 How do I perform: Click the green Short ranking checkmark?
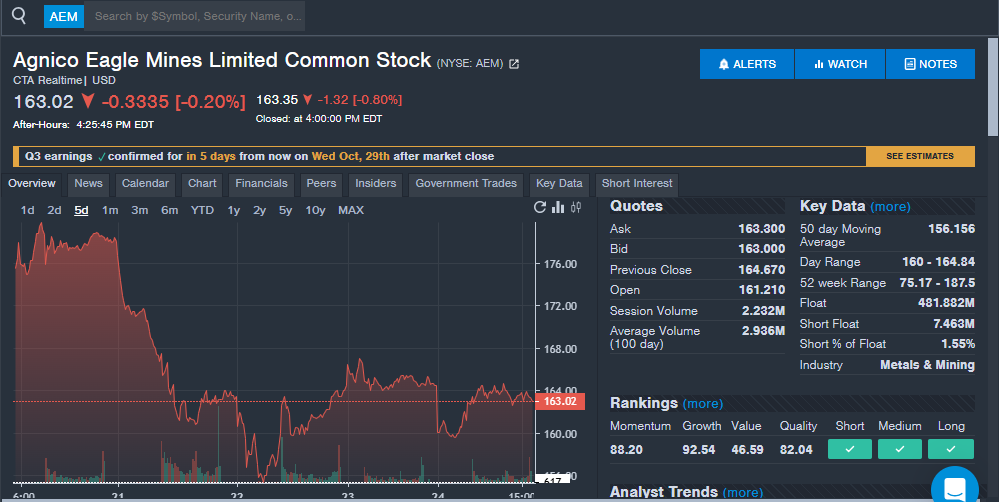[x=850, y=450]
